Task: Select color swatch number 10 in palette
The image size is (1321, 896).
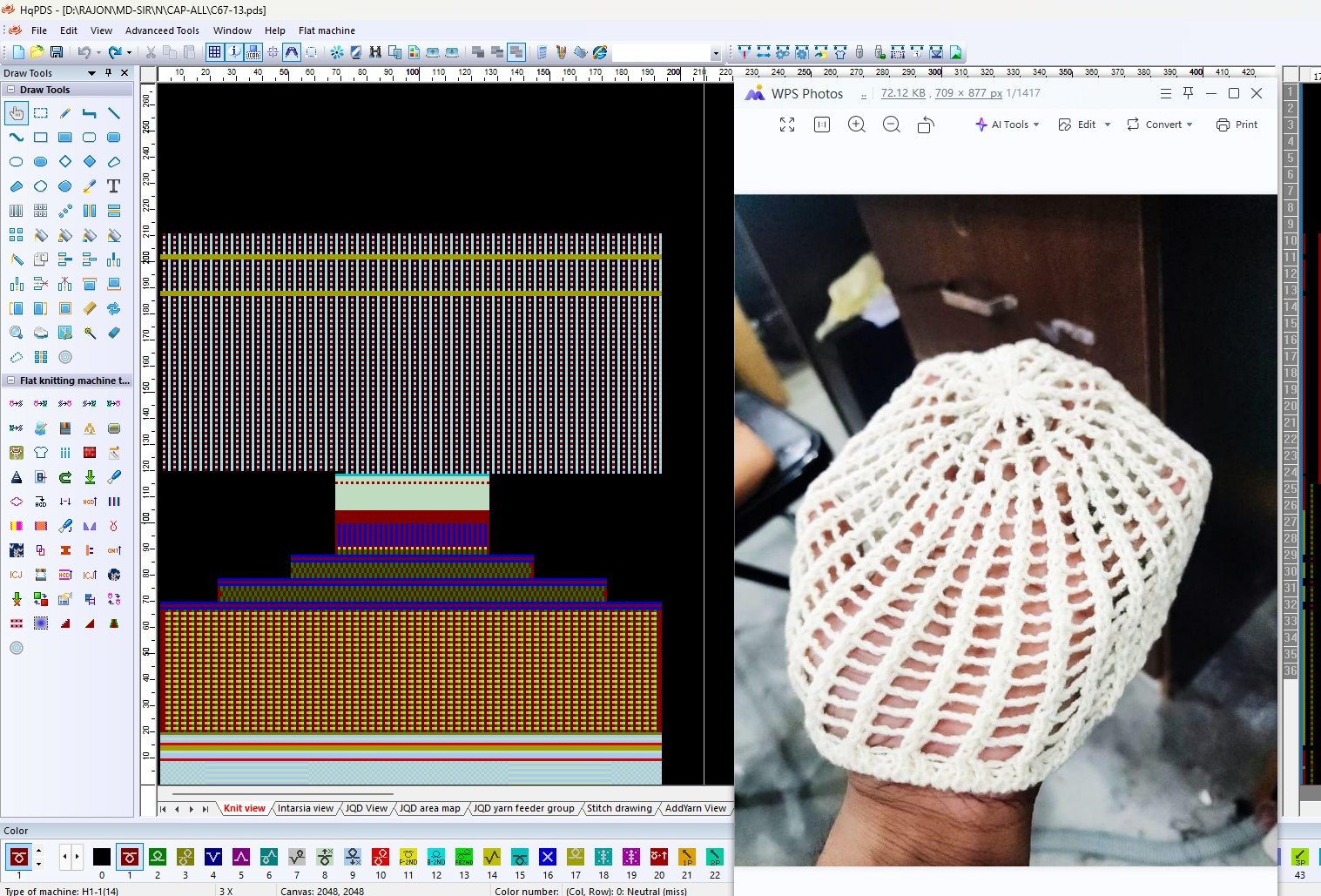Action: click(381, 858)
